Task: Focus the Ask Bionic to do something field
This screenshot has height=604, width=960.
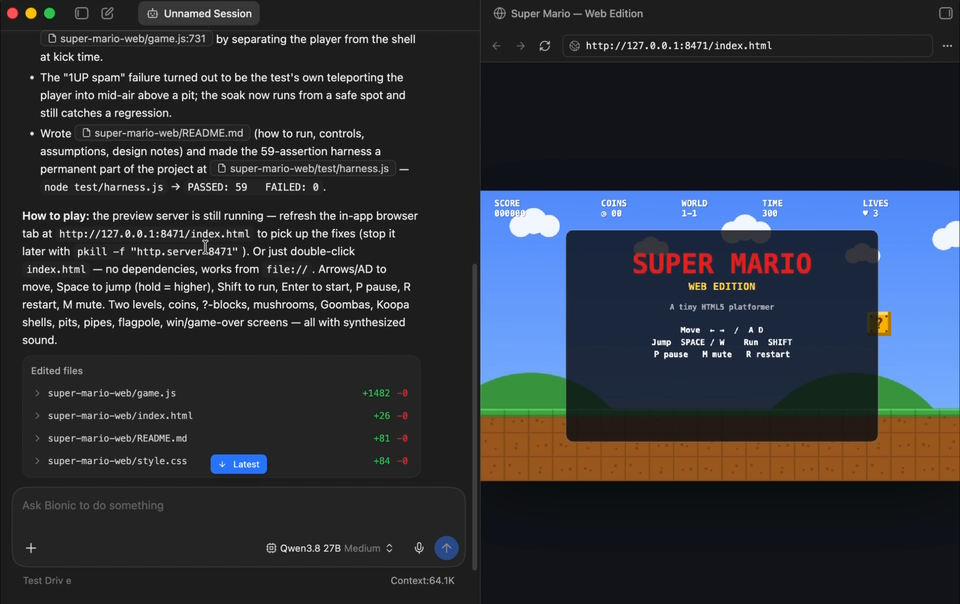Action: click(x=239, y=505)
